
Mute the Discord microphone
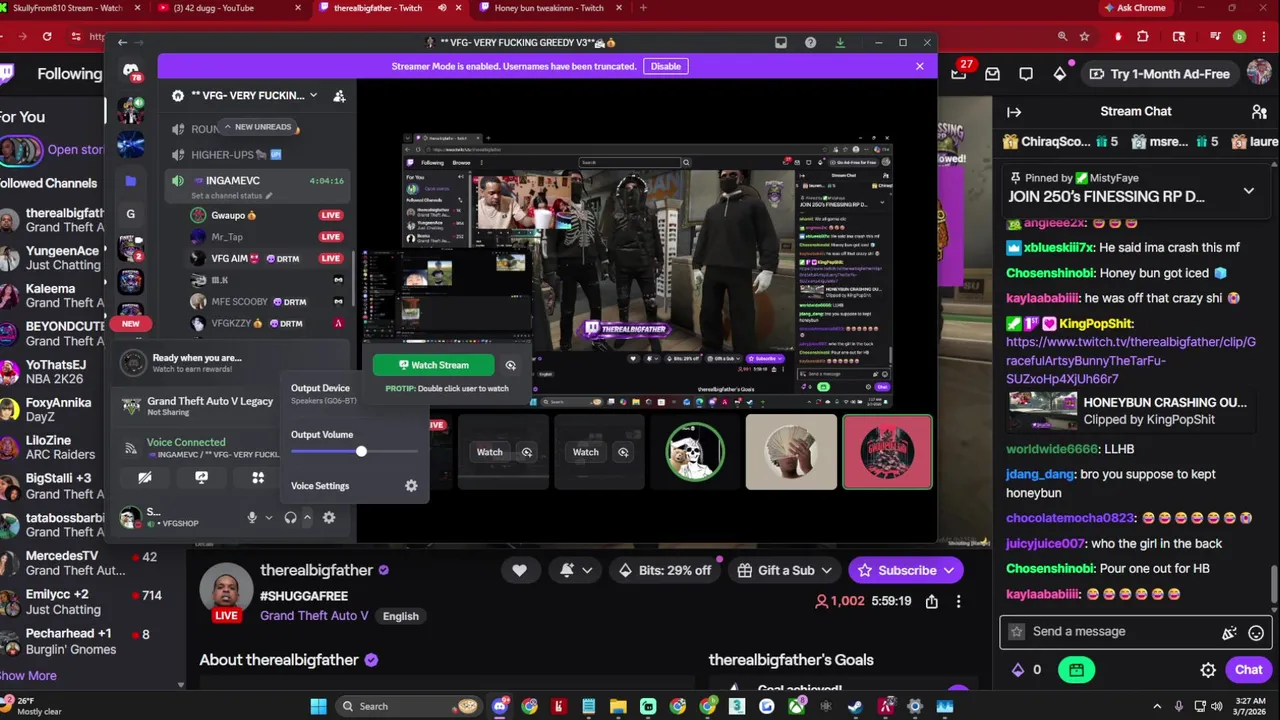pos(252,517)
